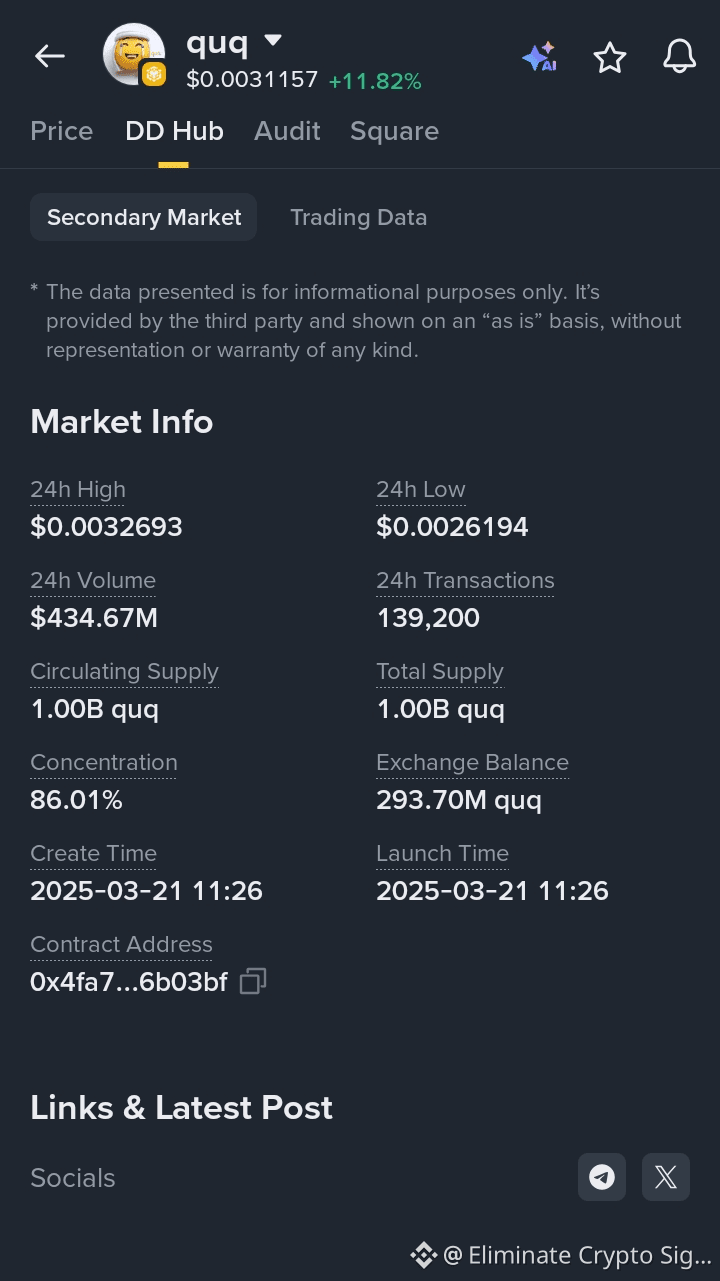Tap the notification bell icon

point(680,57)
